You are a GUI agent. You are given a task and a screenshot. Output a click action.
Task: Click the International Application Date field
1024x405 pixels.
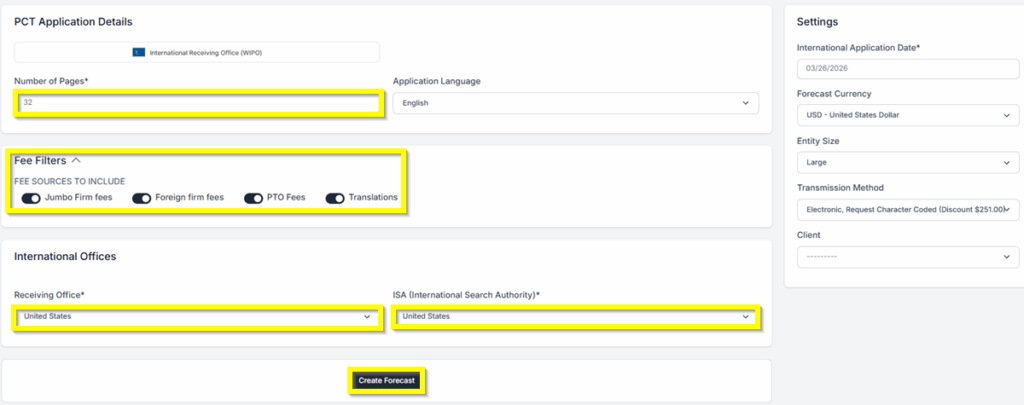pyautogui.click(x=907, y=68)
